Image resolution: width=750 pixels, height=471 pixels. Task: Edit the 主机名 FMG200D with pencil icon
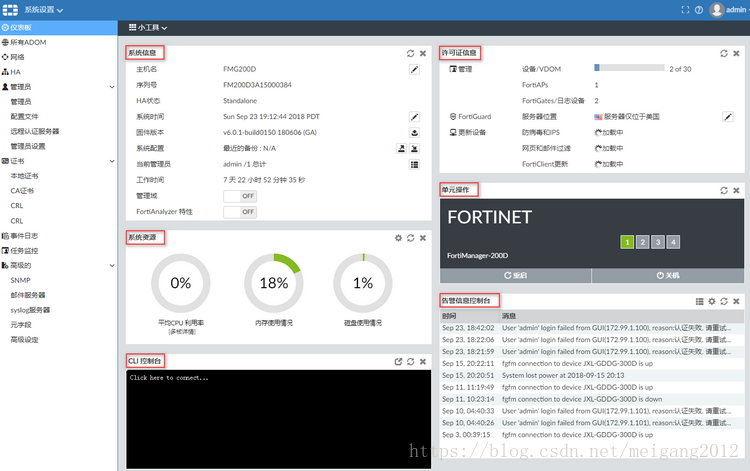click(x=414, y=69)
